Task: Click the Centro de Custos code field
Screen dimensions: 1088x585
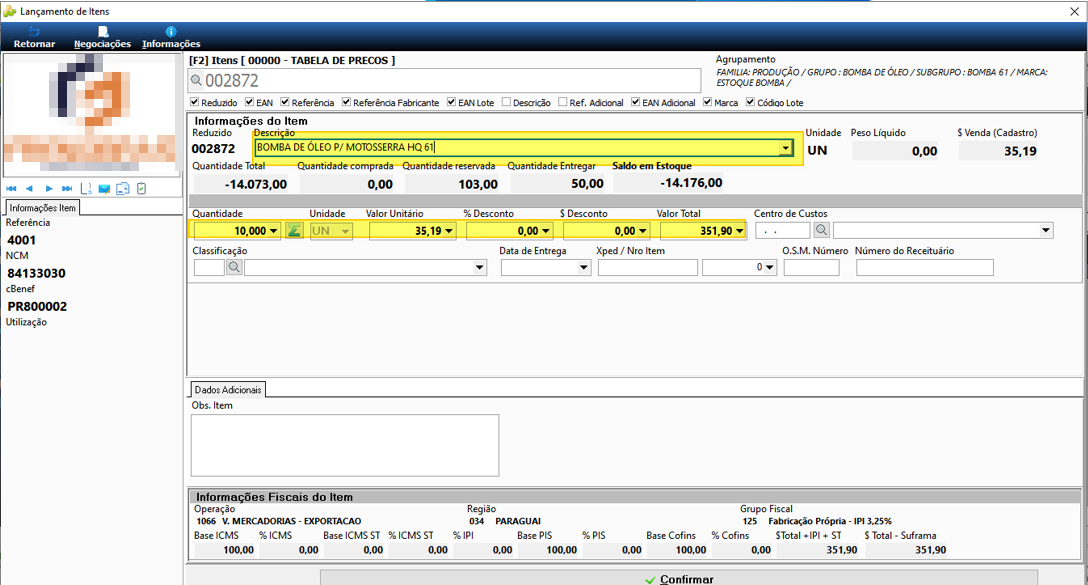Action: pyautogui.click(x=783, y=230)
